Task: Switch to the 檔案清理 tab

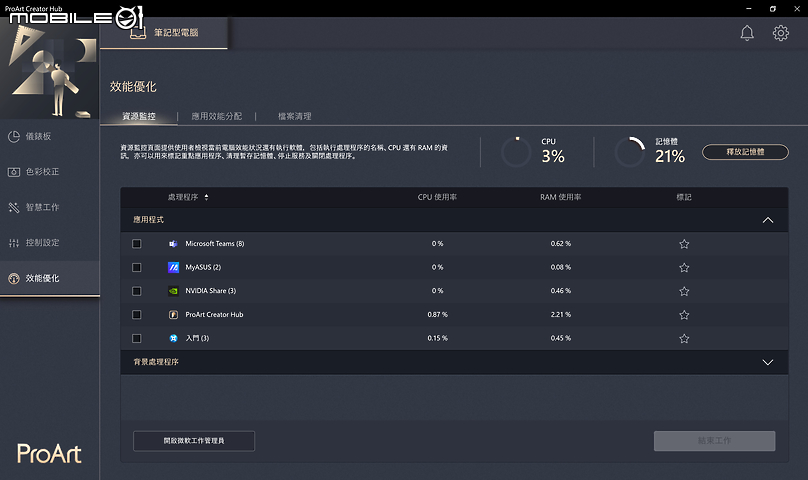Action: [x=295, y=117]
